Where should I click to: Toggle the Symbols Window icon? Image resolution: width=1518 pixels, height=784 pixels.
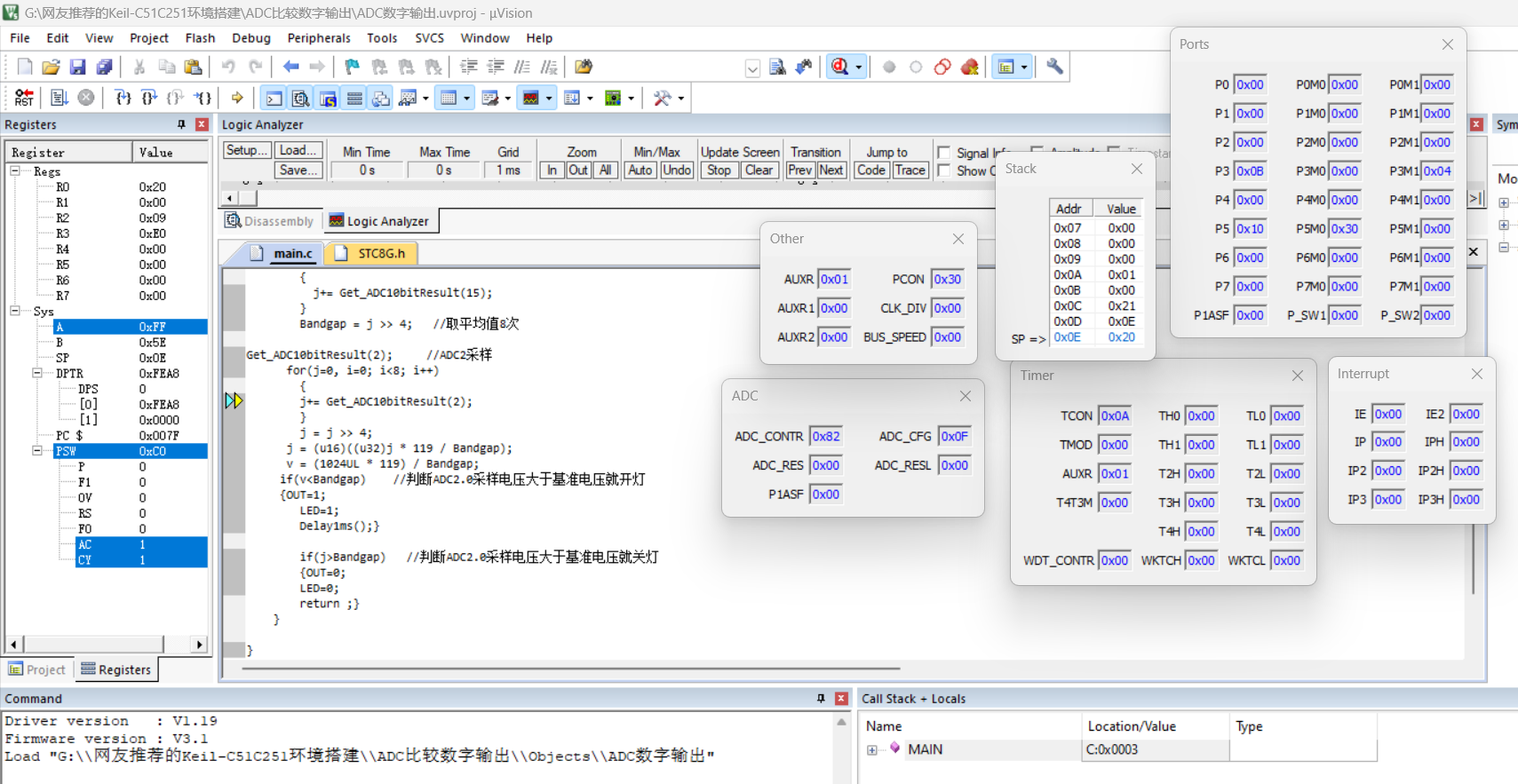coord(328,98)
